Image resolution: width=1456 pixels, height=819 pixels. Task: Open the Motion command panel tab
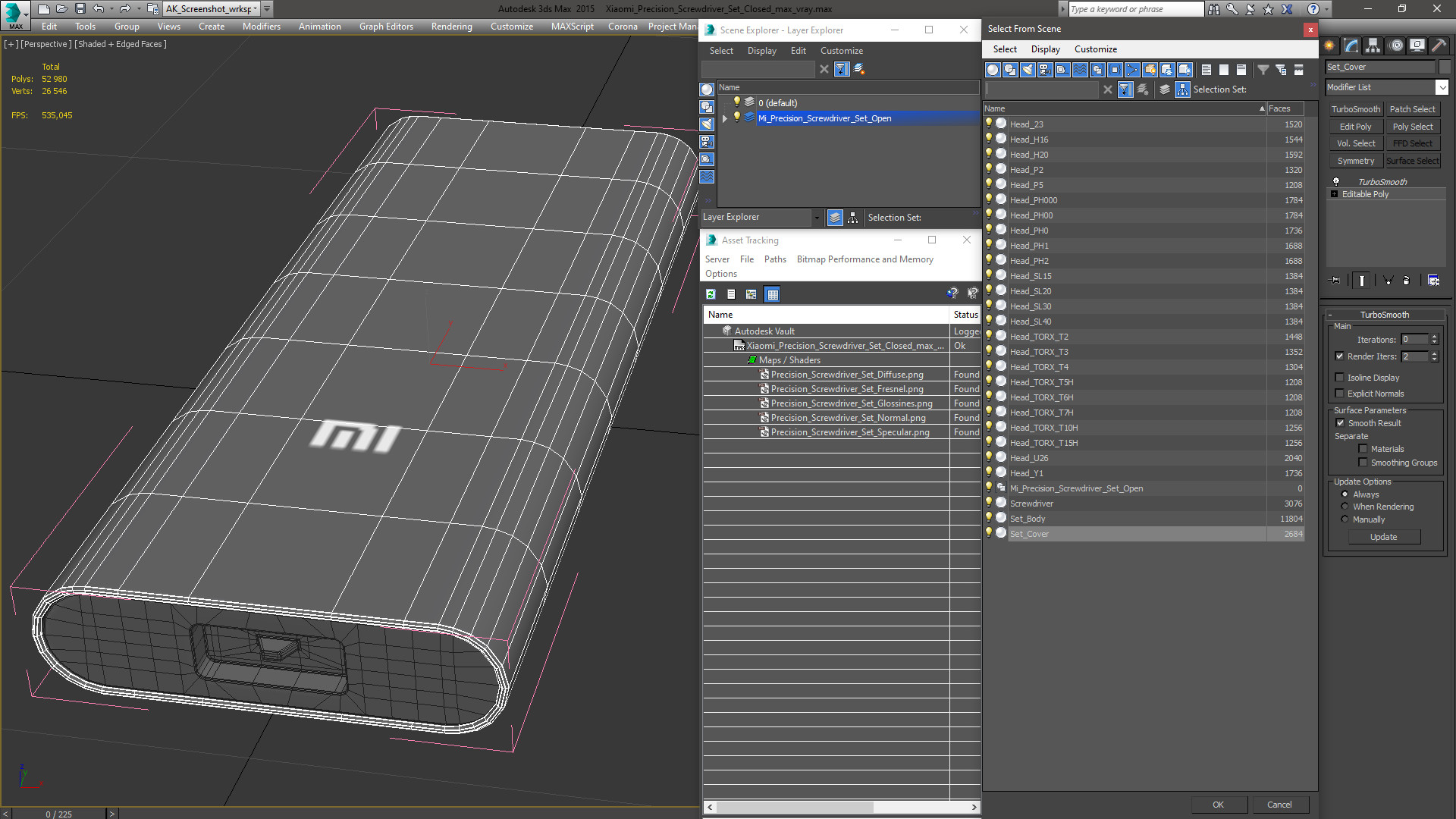click(x=1396, y=45)
